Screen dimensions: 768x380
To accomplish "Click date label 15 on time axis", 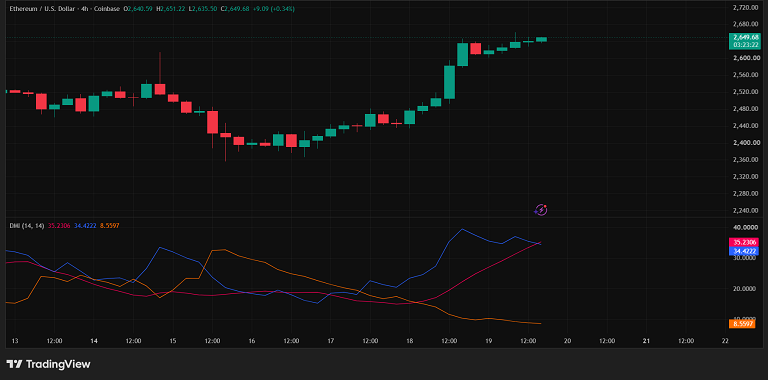I will 173,341.
